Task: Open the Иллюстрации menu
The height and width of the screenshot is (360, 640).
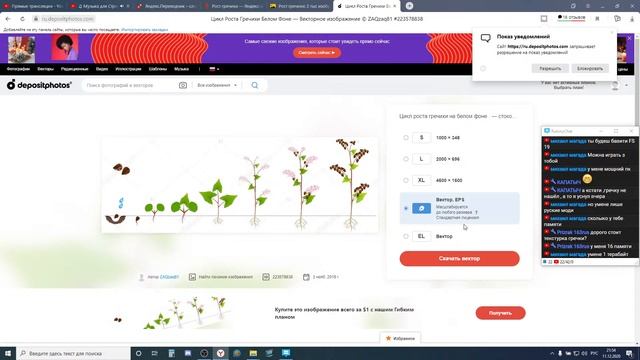Action: click(128, 69)
